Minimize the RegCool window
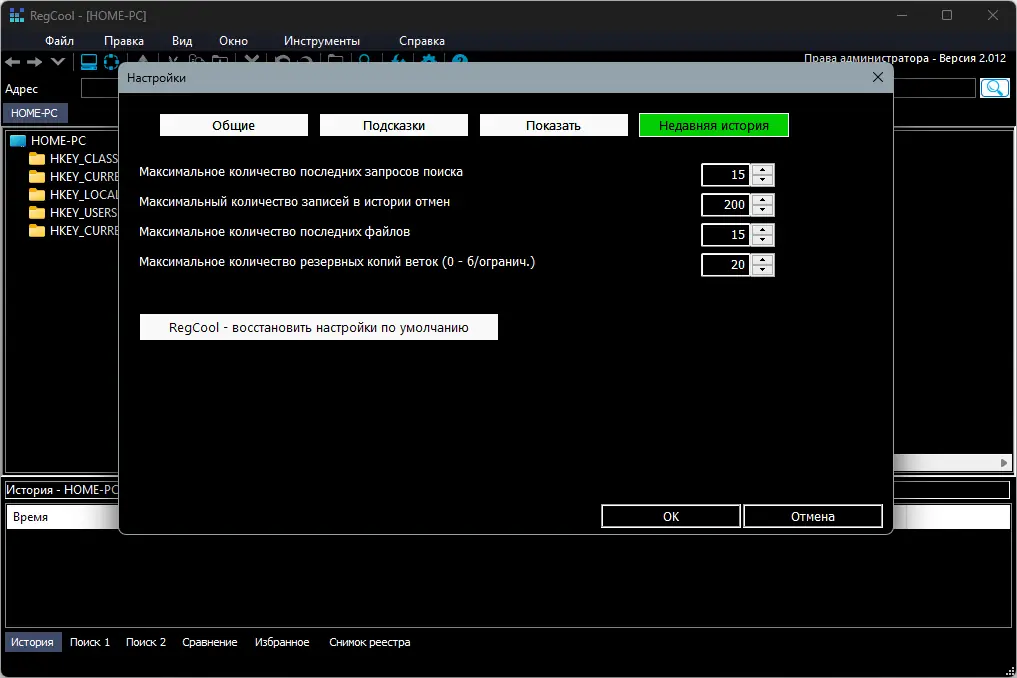The height and width of the screenshot is (678, 1017). click(902, 15)
